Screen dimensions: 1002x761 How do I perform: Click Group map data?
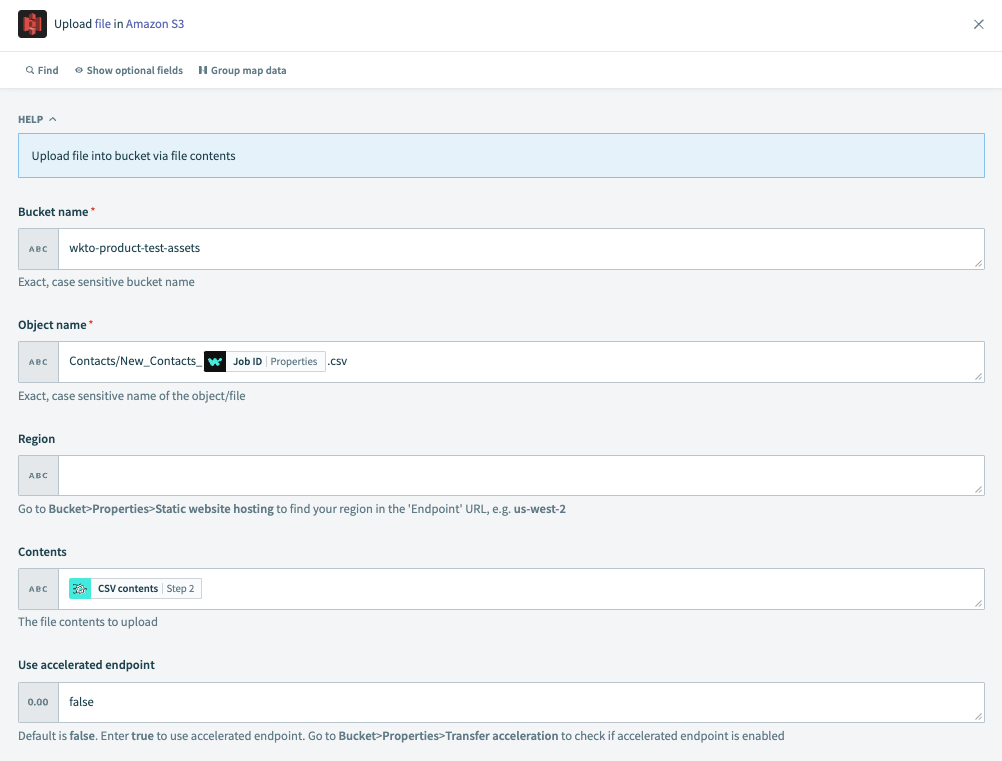(x=242, y=71)
